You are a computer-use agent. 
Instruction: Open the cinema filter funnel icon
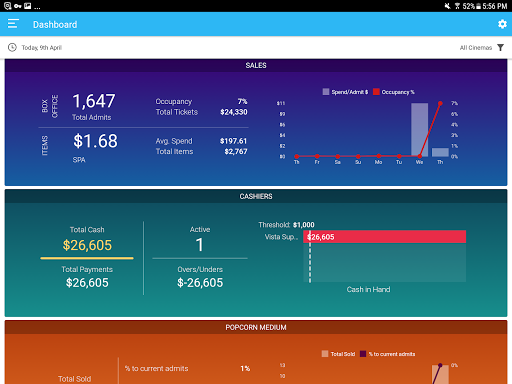[x=500, y=48]
